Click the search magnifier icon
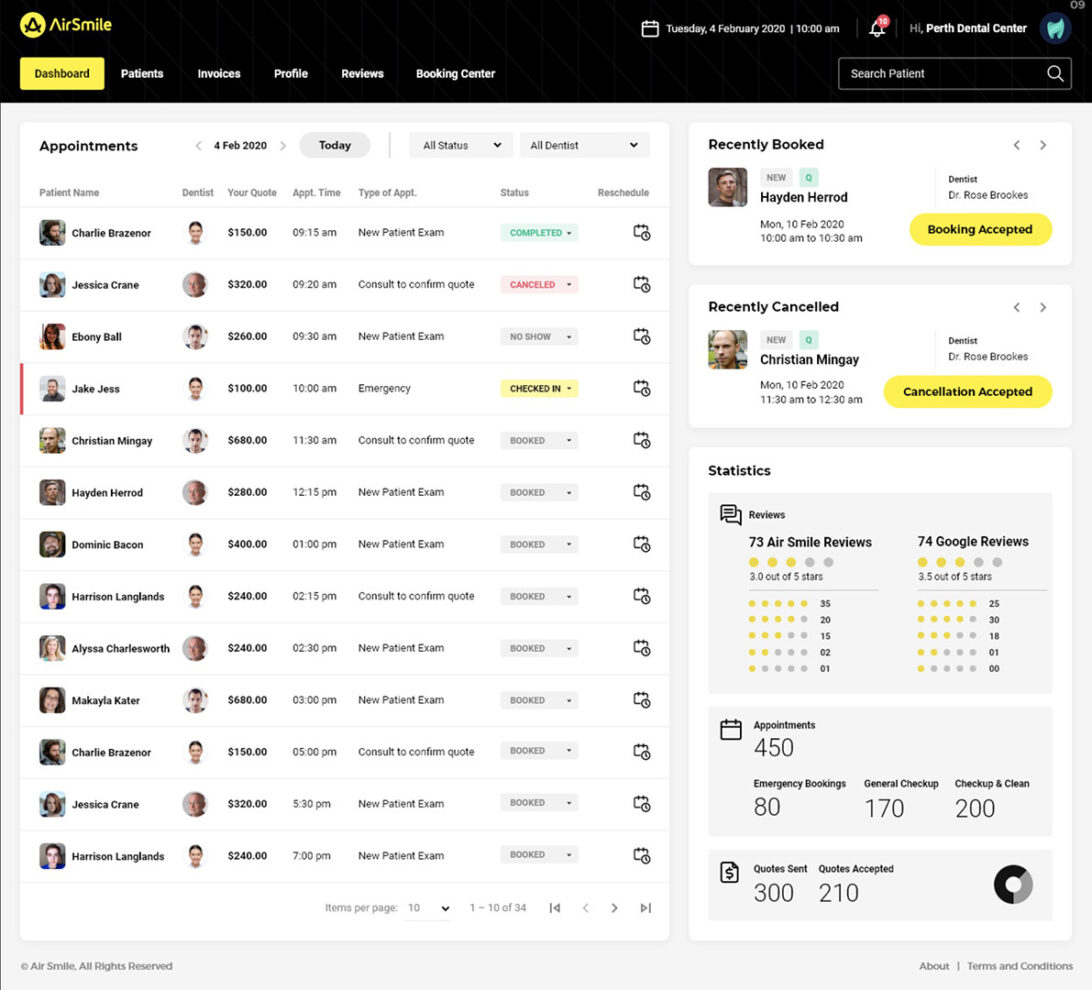Image resolution: width=1092 pixels, height=990 pixels. 1055,73
